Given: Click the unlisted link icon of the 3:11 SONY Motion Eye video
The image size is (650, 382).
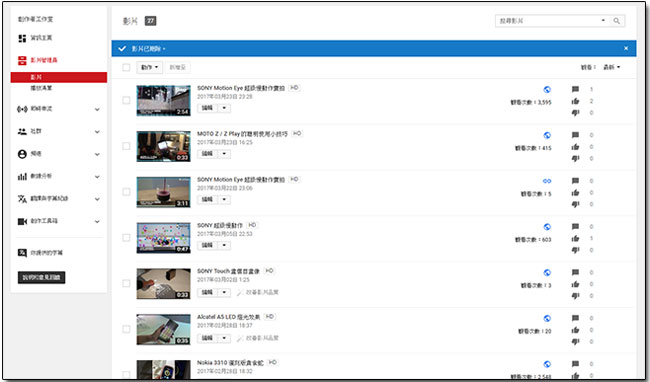Looking at the screenshot, I should point(547,181).
